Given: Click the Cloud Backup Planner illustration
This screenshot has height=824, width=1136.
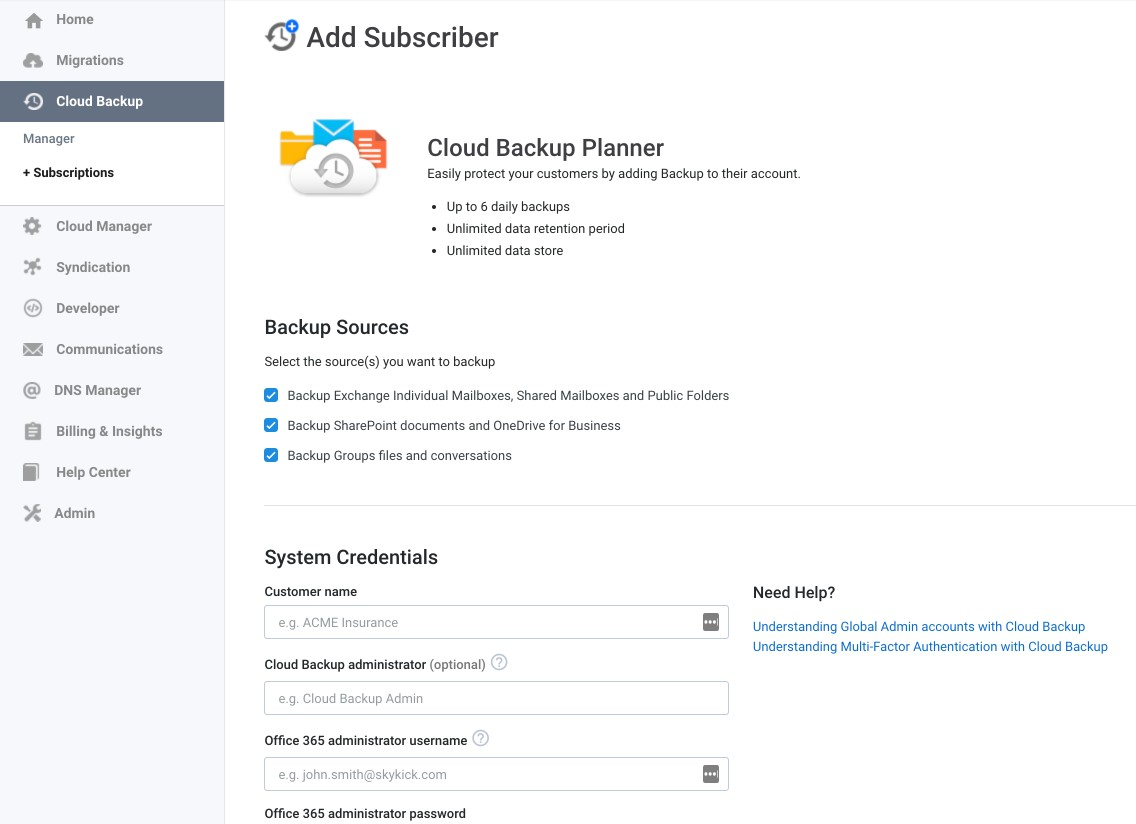Looking at the screenshot, I should point(333,157).
